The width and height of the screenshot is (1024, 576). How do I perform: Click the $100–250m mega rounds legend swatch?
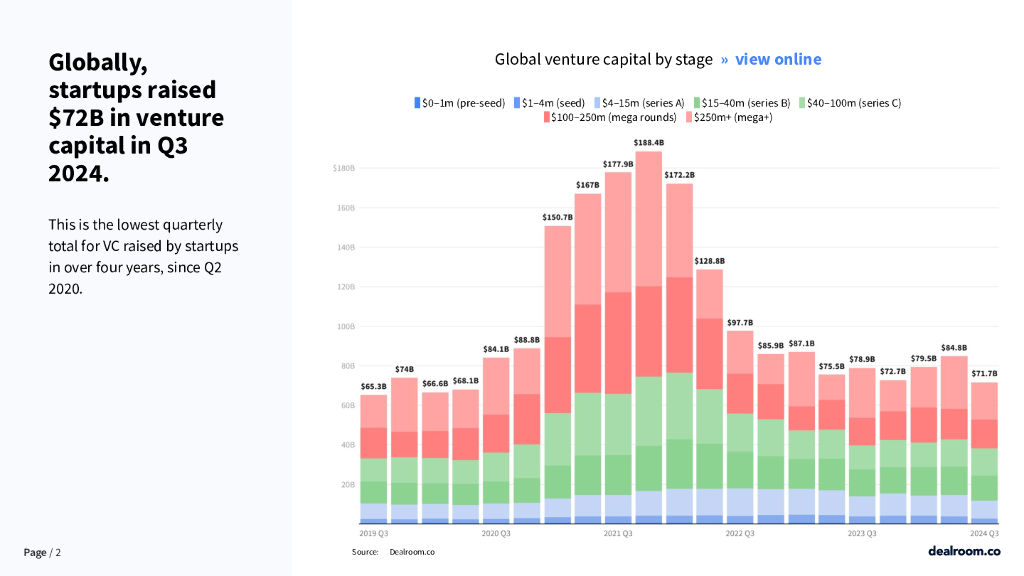(x=547, y=118)
